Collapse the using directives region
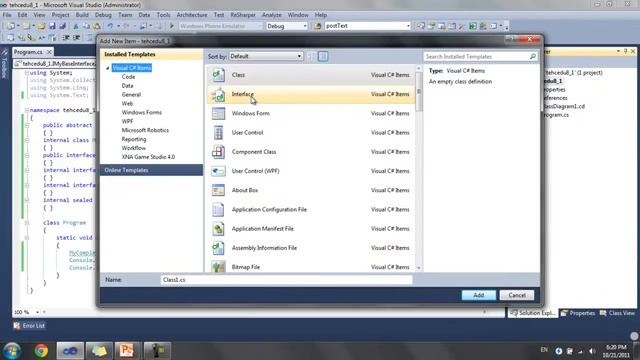640x360 pixels. (x=27, y=73)
